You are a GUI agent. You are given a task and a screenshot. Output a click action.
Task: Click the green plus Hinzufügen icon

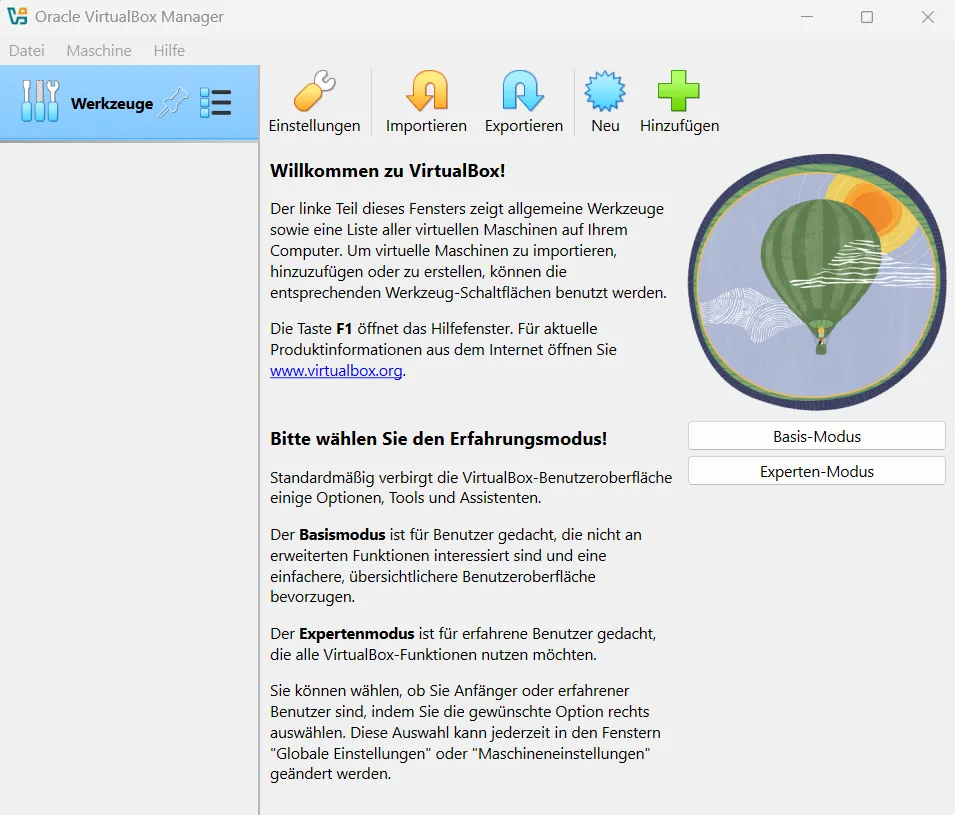coord(678,91)
